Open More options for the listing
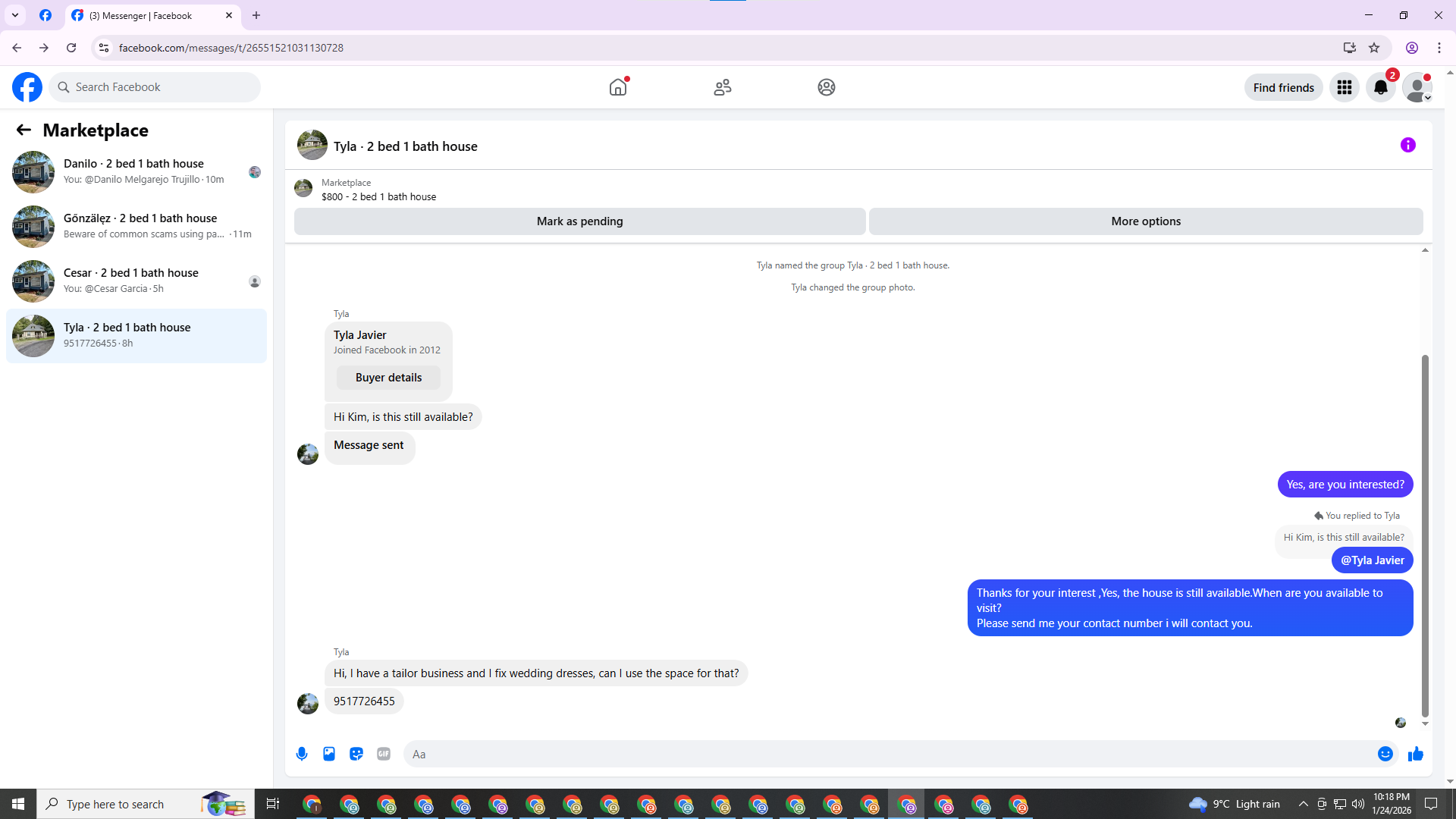The width and height of the screenshot is (1456, 819). click(1145, 221)
